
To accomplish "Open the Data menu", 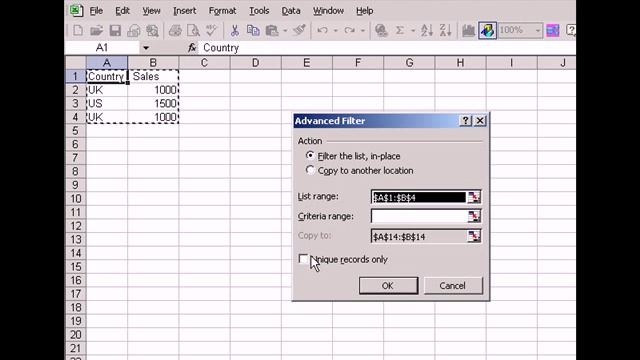I will 291,11.
